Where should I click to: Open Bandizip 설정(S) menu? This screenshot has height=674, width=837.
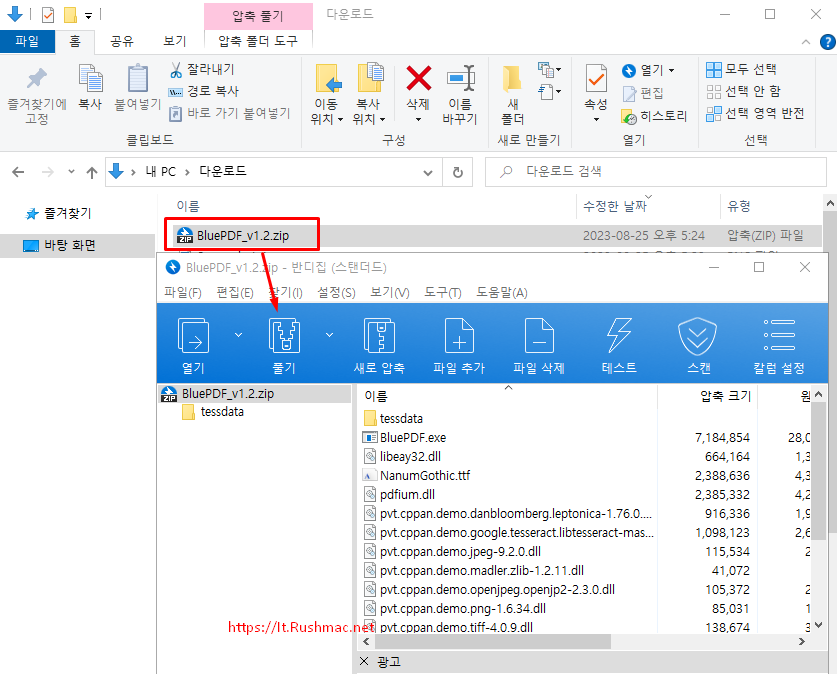pyautogui.click(x=336, y=292)
